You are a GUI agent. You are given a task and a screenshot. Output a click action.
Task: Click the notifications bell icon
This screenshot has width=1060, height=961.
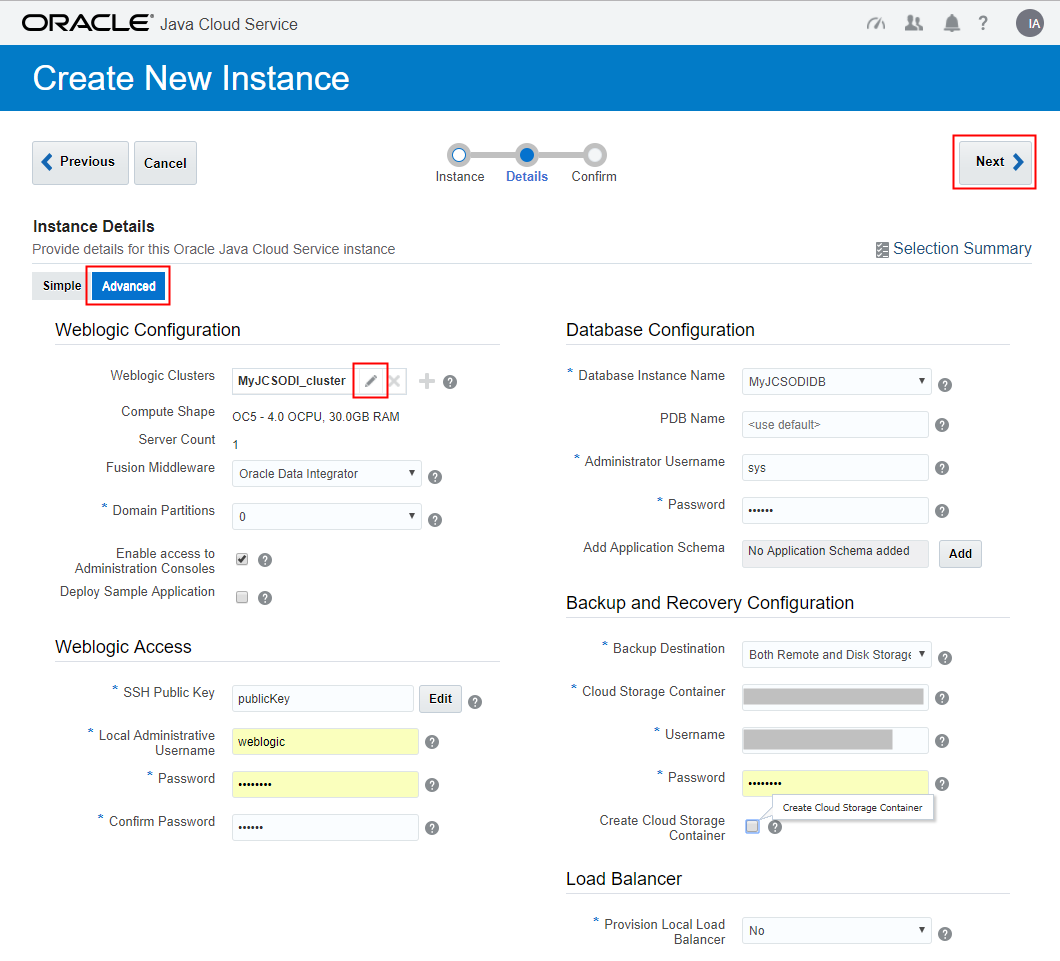coord(951,22)
